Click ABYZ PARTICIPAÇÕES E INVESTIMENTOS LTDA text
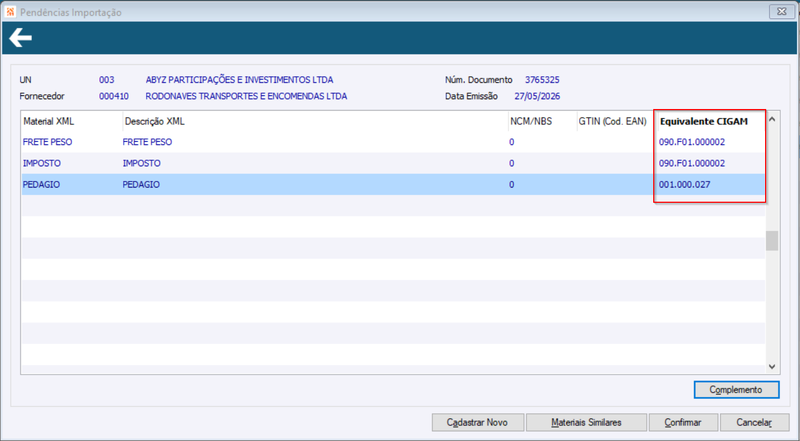This screenshot has width=800, height=441. pyautogui.click(x=239, y=80)
